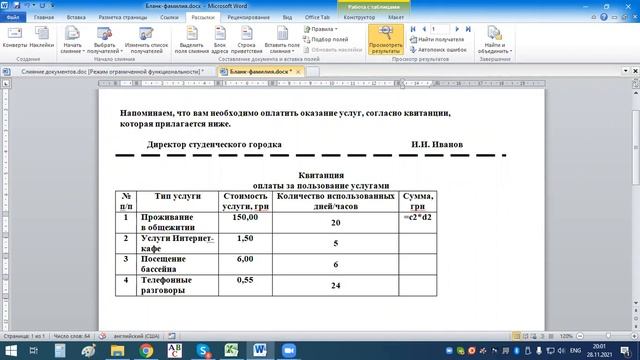The width and height of the screenshot is (640, 360).
Task: Click ENG language in system tray
Action: click(x=576, y=351)
